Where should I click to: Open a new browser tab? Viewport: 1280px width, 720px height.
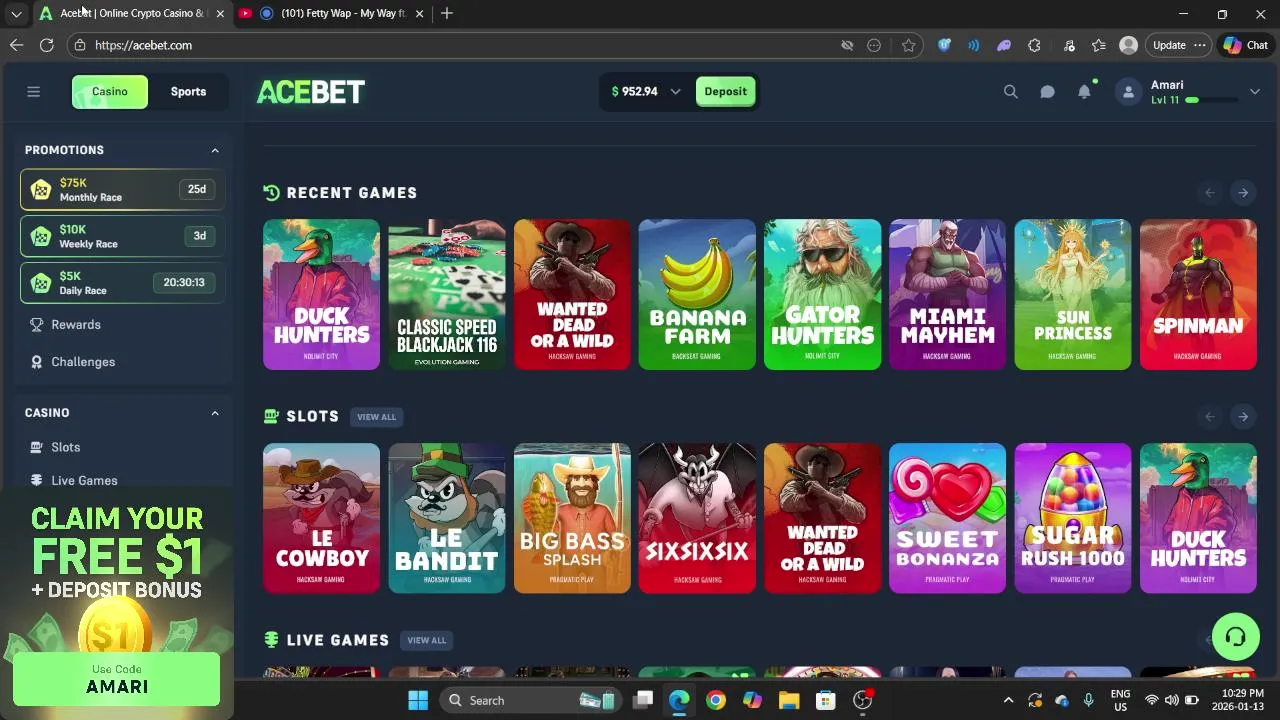[447, 13]
